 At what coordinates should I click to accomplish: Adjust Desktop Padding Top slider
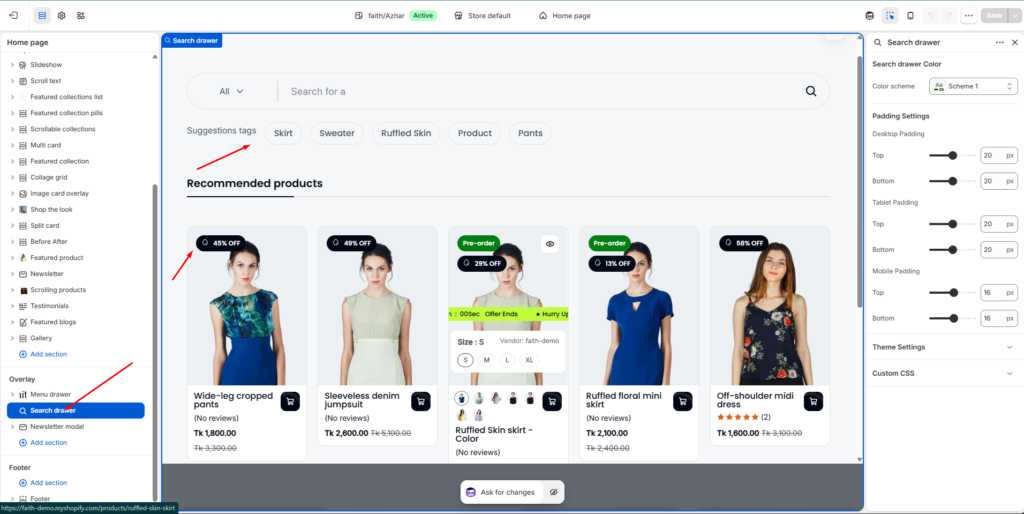tap(953, 155)
